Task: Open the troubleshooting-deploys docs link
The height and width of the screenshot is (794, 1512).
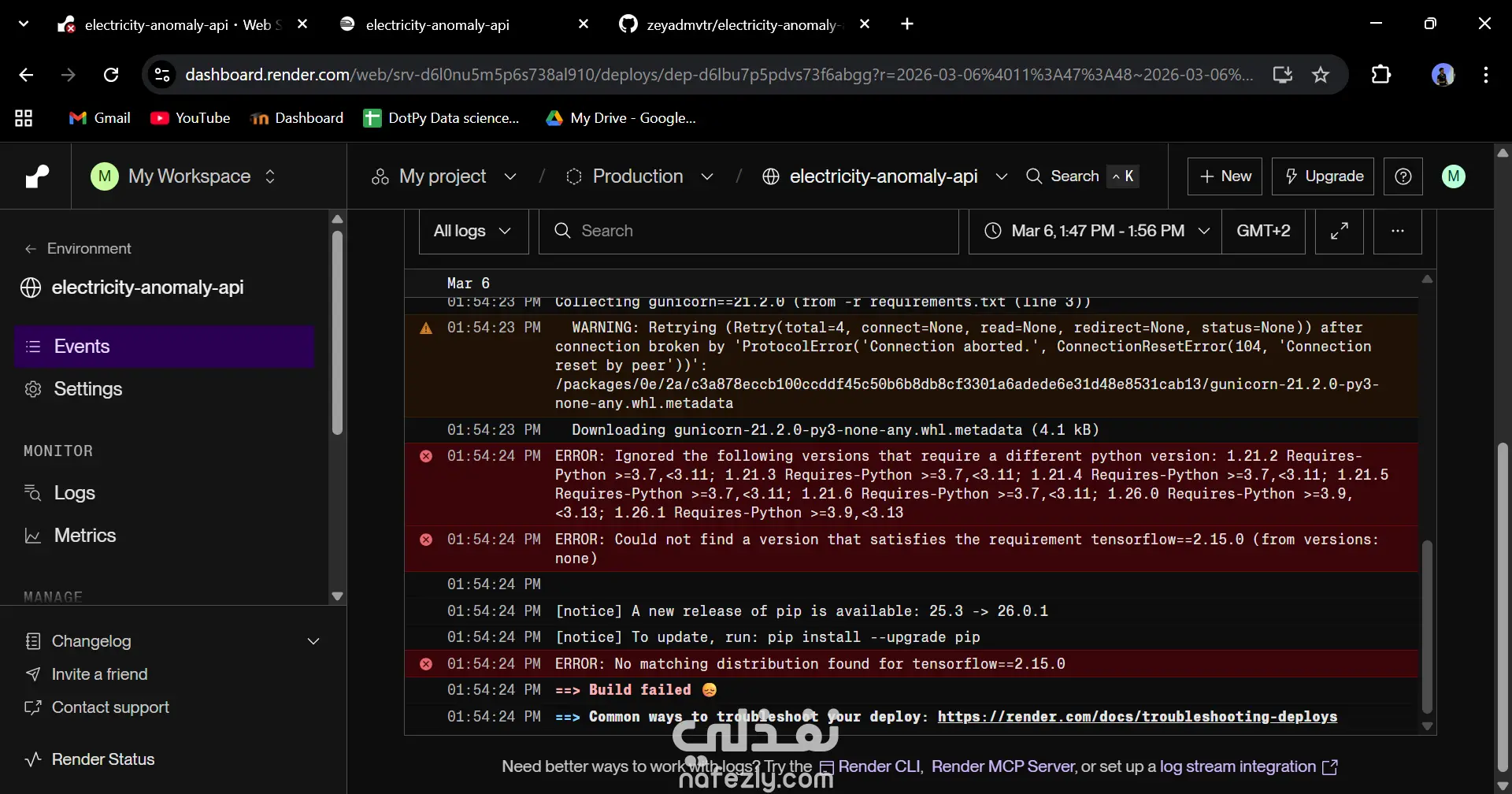Action: (1137, 717)
